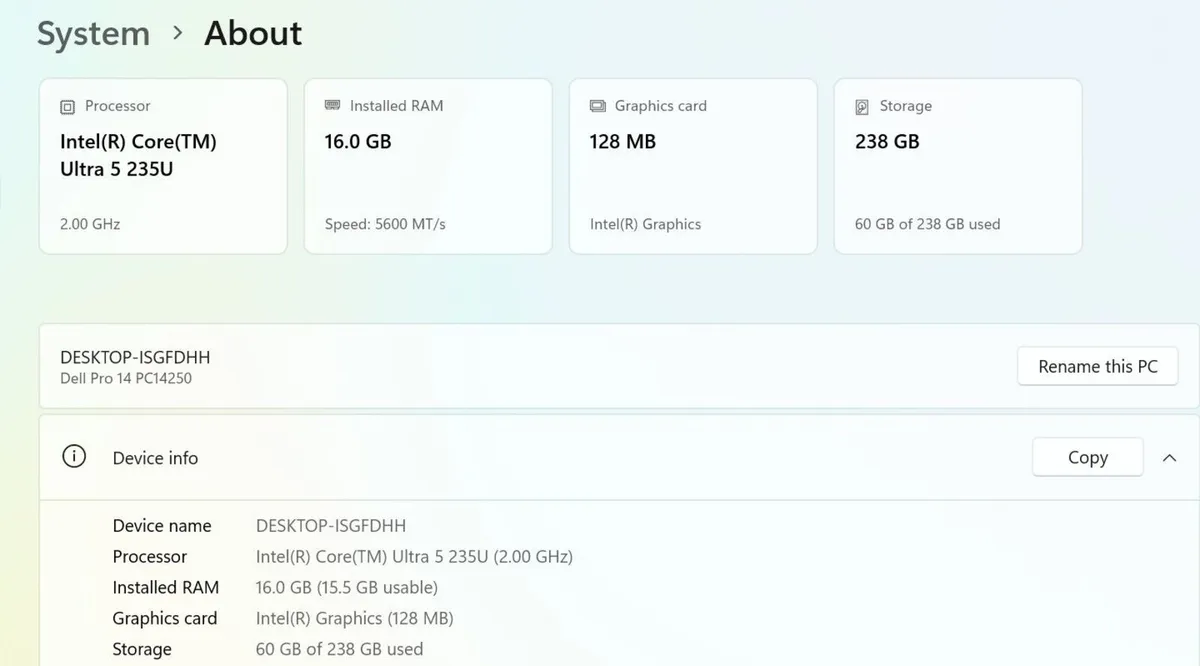Collapse the Device info section chevron
The width and height of the screenshot is (1200, 666).
(x=1169, y=458)
